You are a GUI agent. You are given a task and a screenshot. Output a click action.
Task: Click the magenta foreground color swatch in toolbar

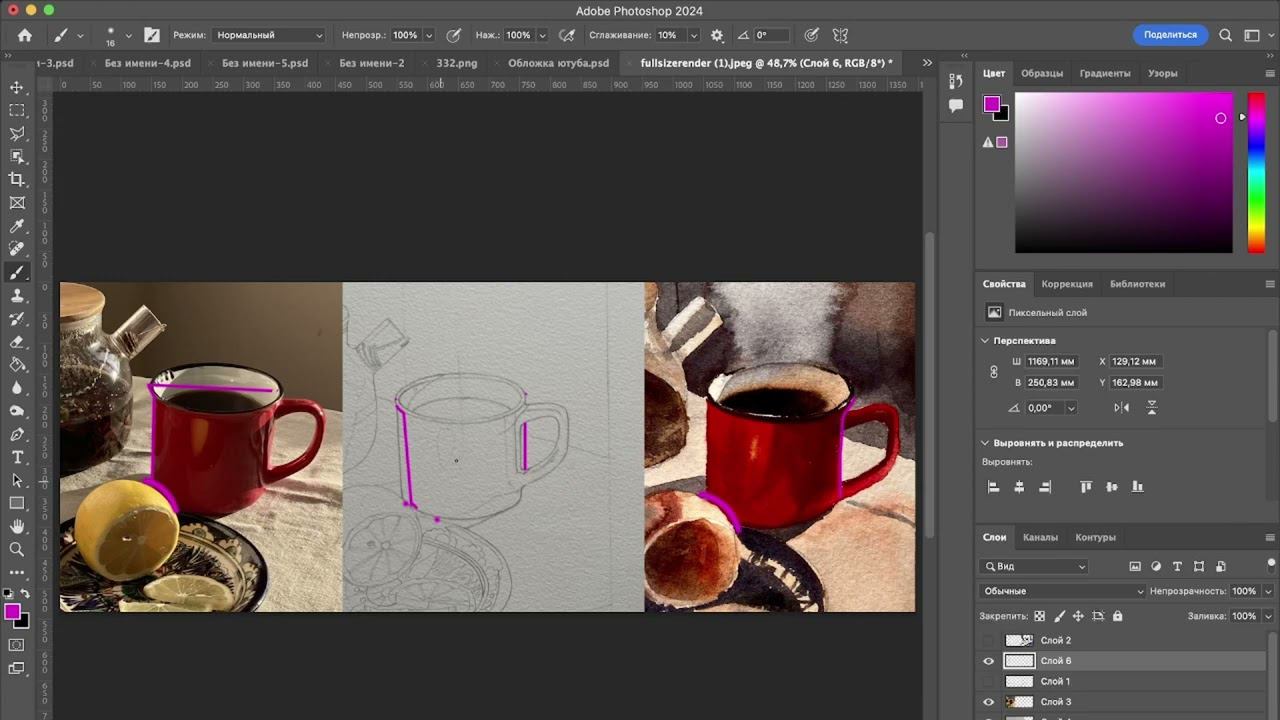pos(12,612)
